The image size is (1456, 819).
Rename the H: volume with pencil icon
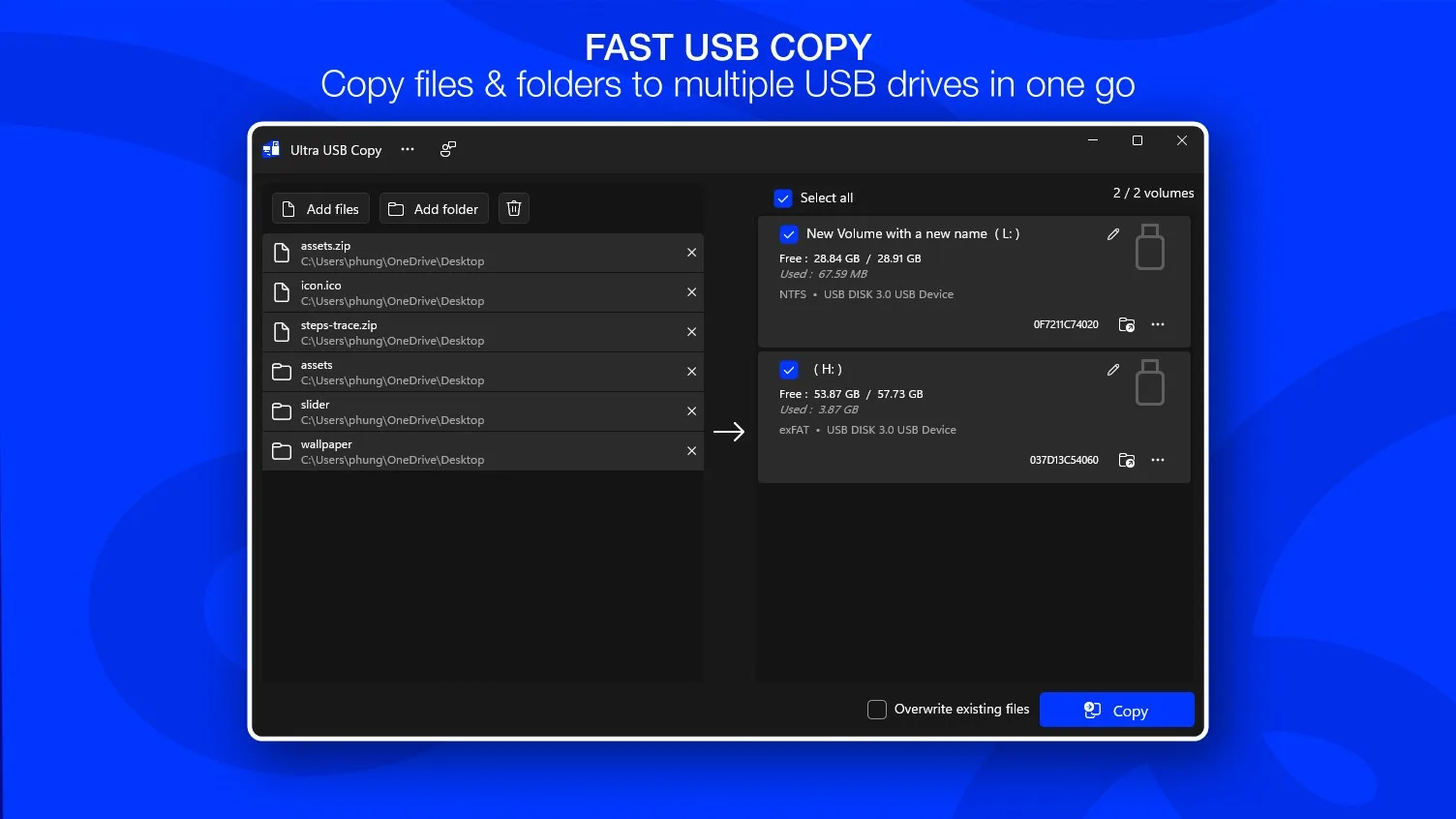[1113, 370]
